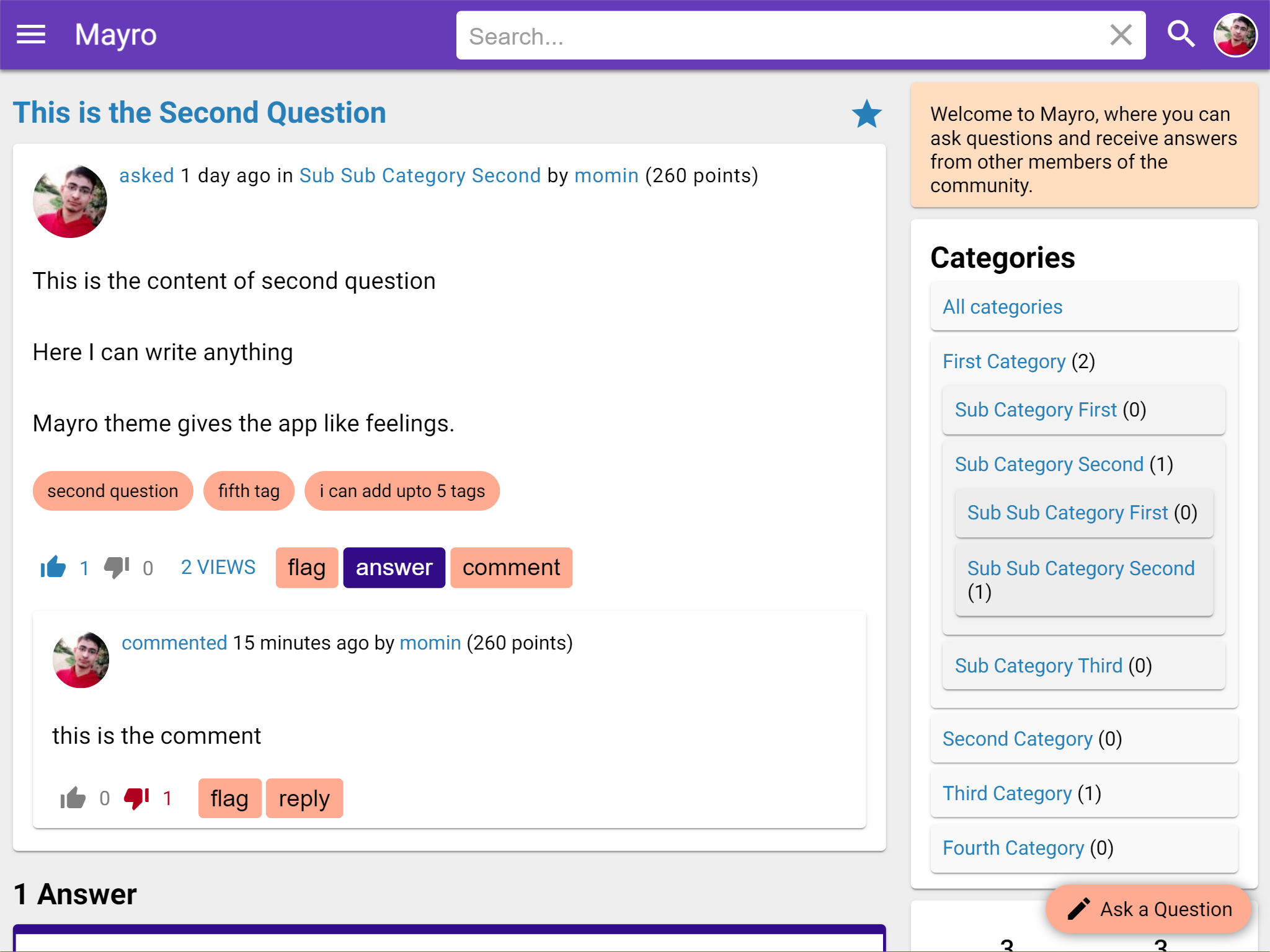1270x952 pixels.
Task: Select the 'fifth tag' tag
Action: tap(249, 491)
